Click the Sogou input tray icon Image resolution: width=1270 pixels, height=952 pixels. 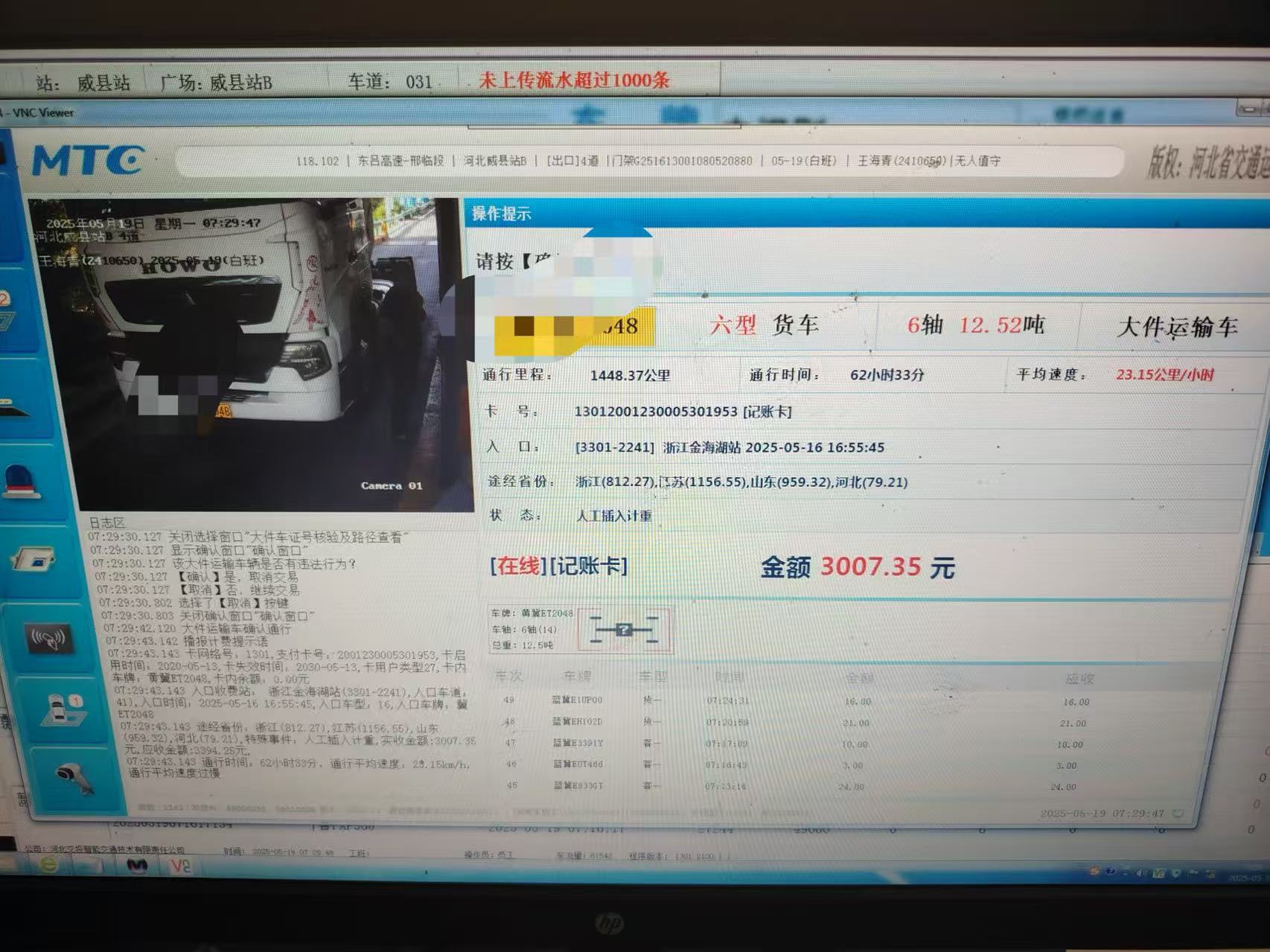click(1094, 870)
